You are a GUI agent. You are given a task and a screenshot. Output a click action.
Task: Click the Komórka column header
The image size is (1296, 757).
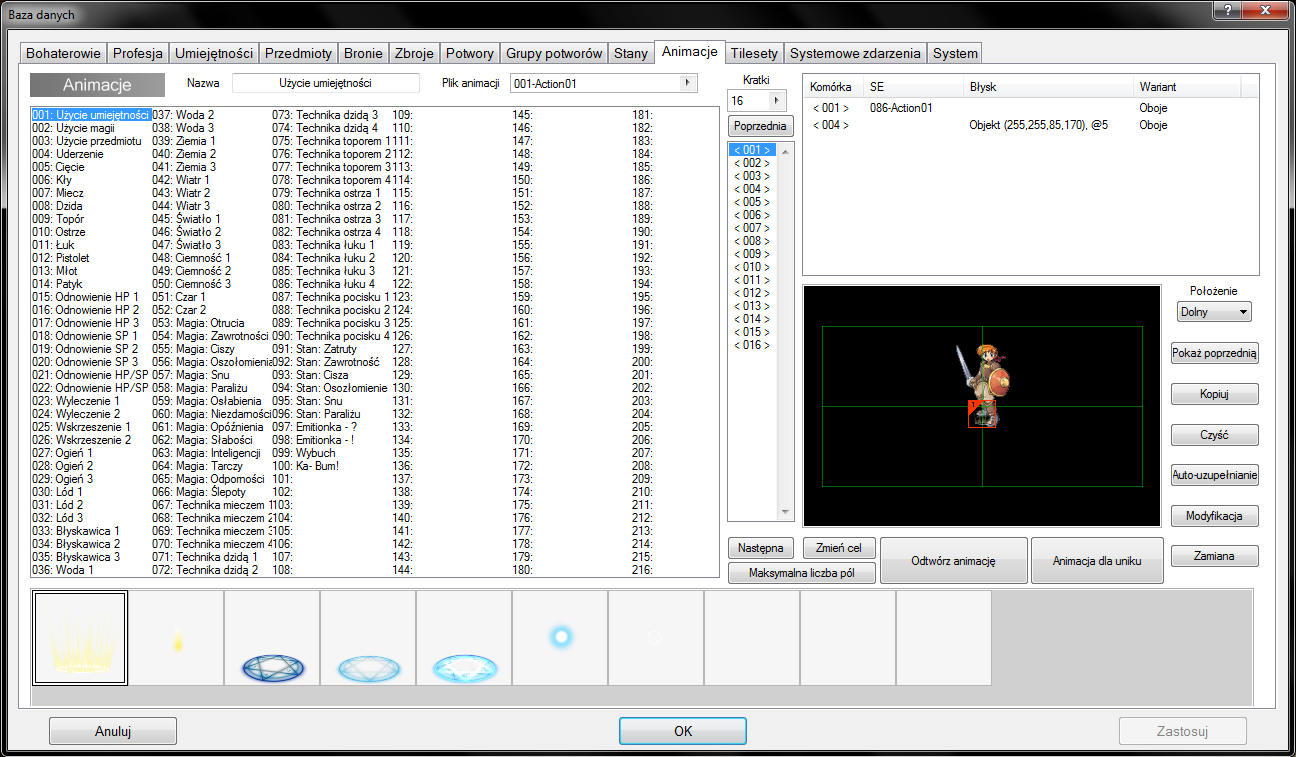[x=833, y=87]
